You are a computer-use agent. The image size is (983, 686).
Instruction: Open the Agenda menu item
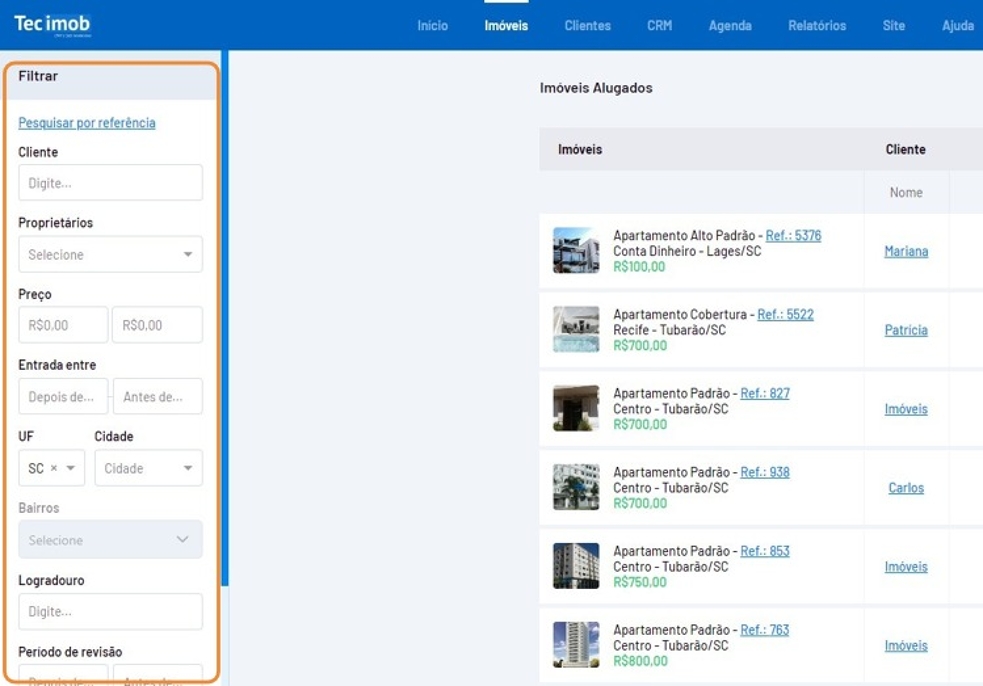point(730,26)
